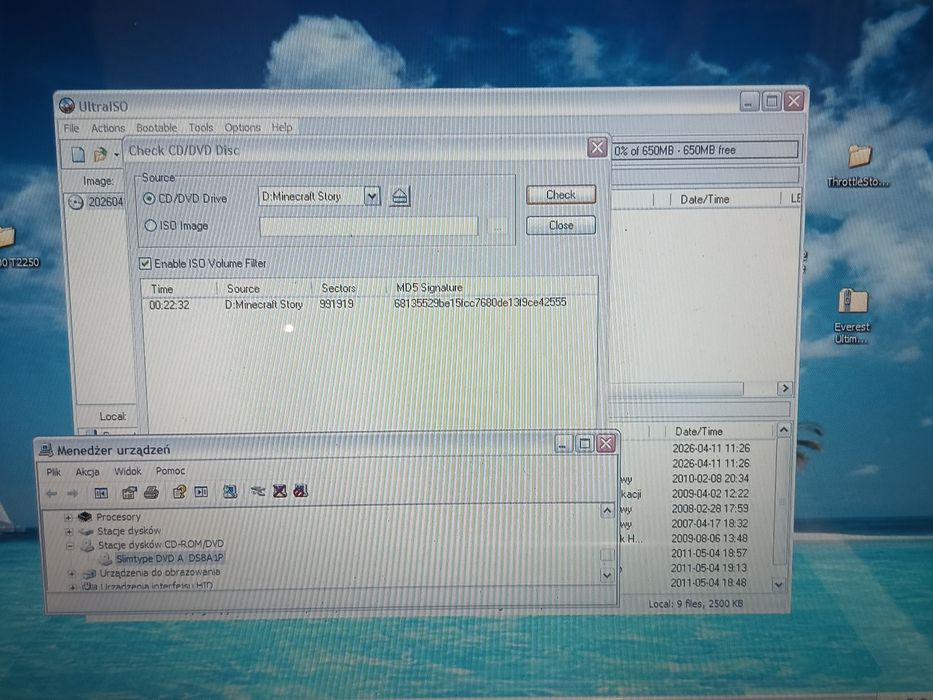Click the Update driver icon in Device Manager

(258, 491)
